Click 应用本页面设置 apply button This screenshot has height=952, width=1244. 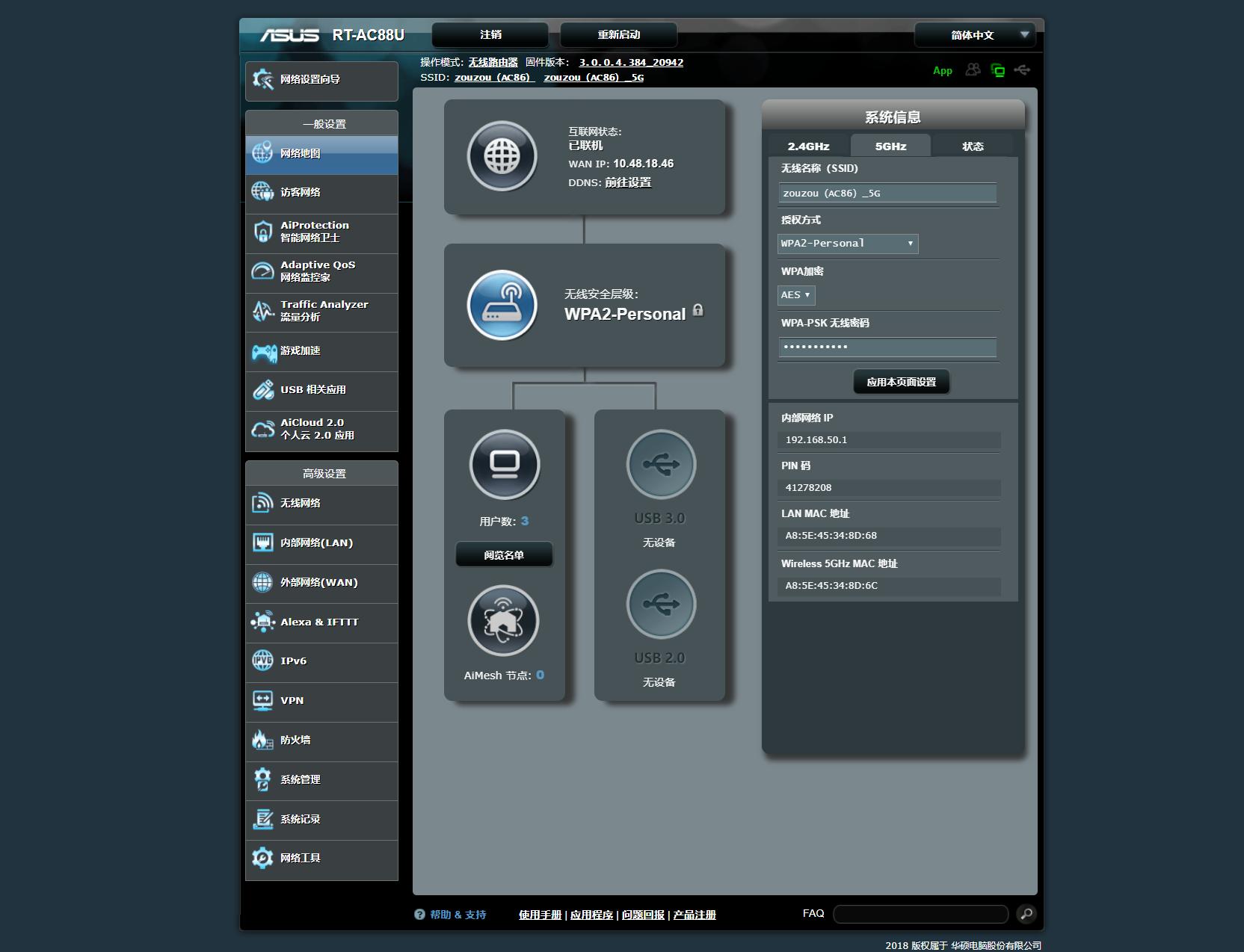click(901, 382)
